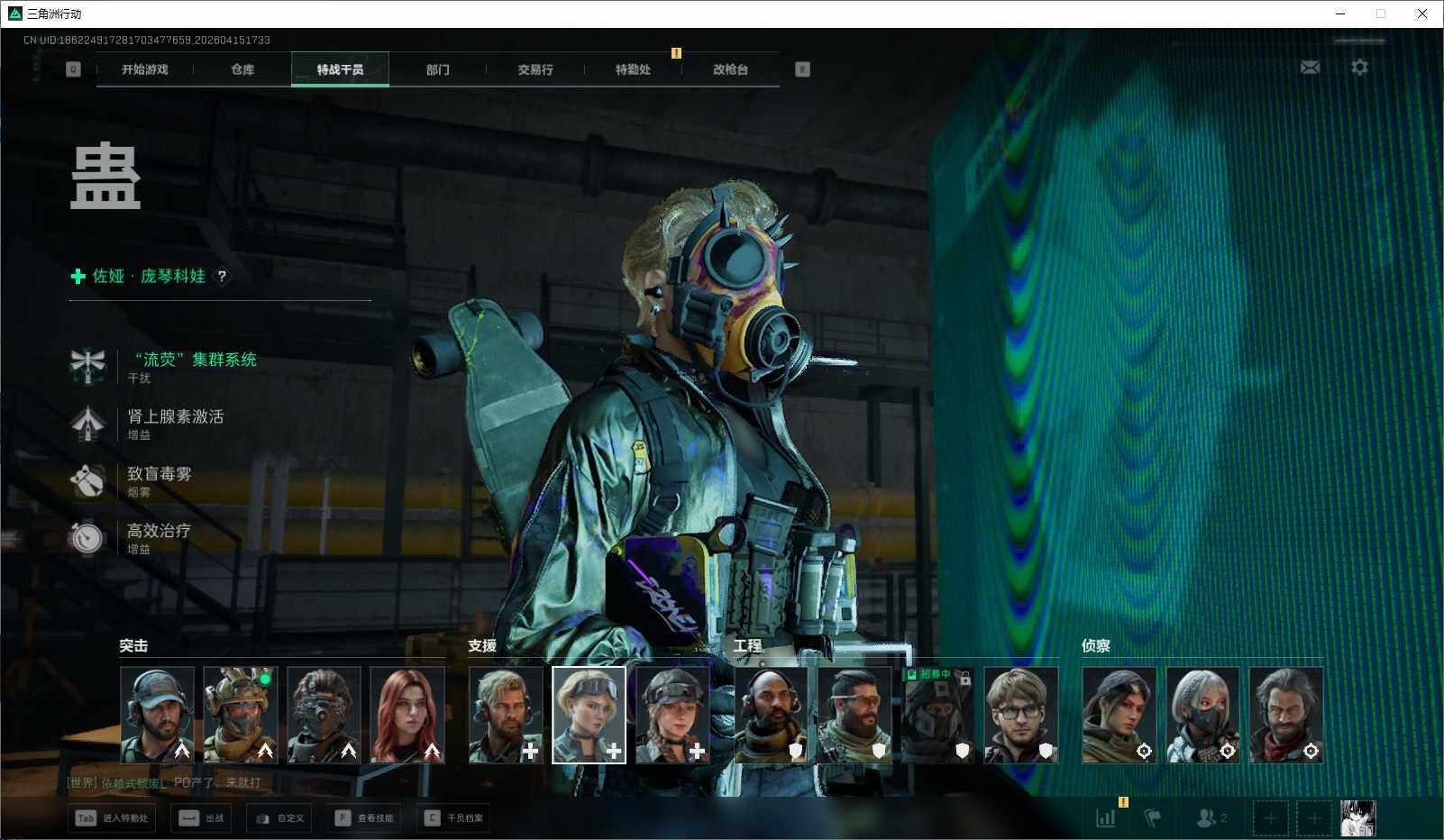Viewport: 1444px width, 840px height.
Task: Open the mail envelope icon
Action: tap(1310, 68)
